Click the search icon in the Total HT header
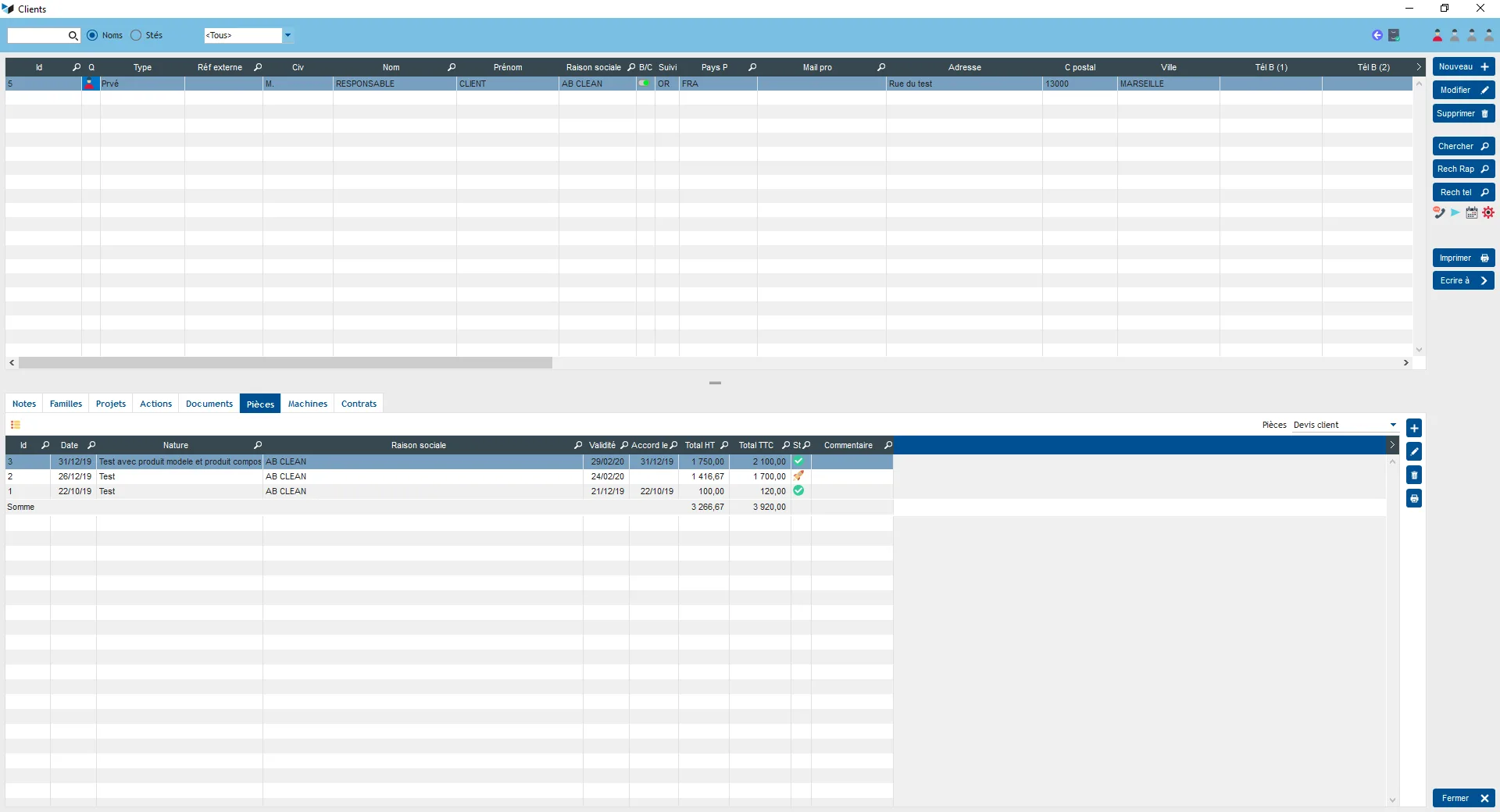This screenshot has width=1500, height=812. [x=724, y=445]
